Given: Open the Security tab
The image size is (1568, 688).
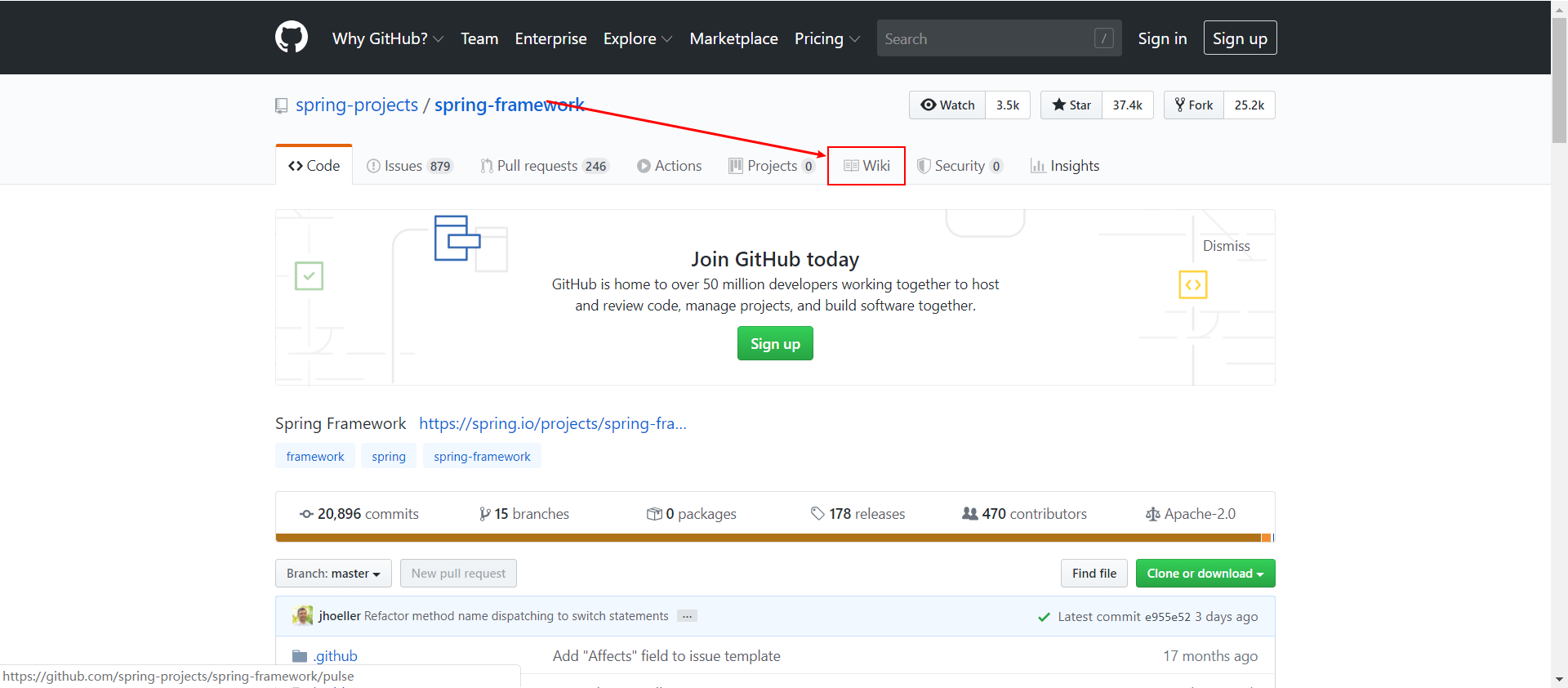Looking at the screenshot, I should click(x=960, y=166).
